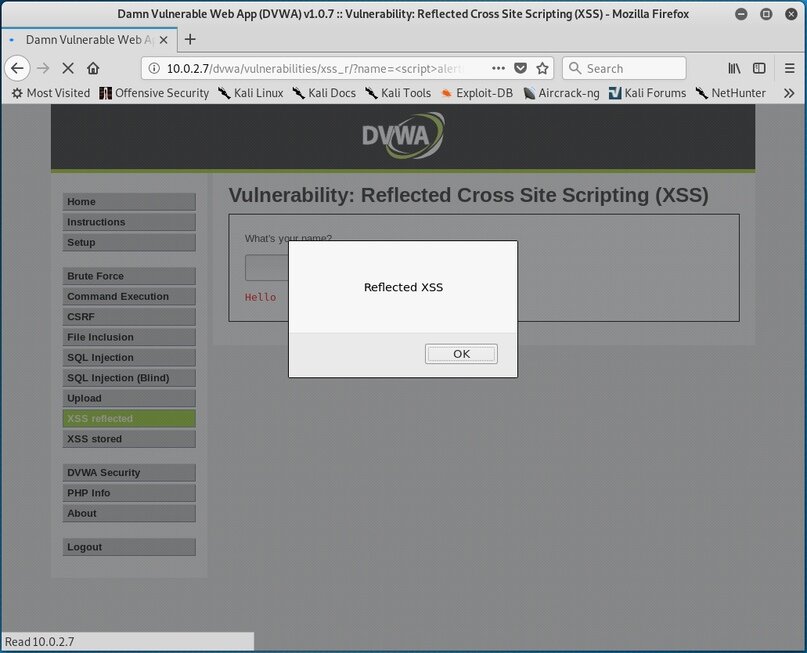Open SQL Injection menu item

click(129, 358)
